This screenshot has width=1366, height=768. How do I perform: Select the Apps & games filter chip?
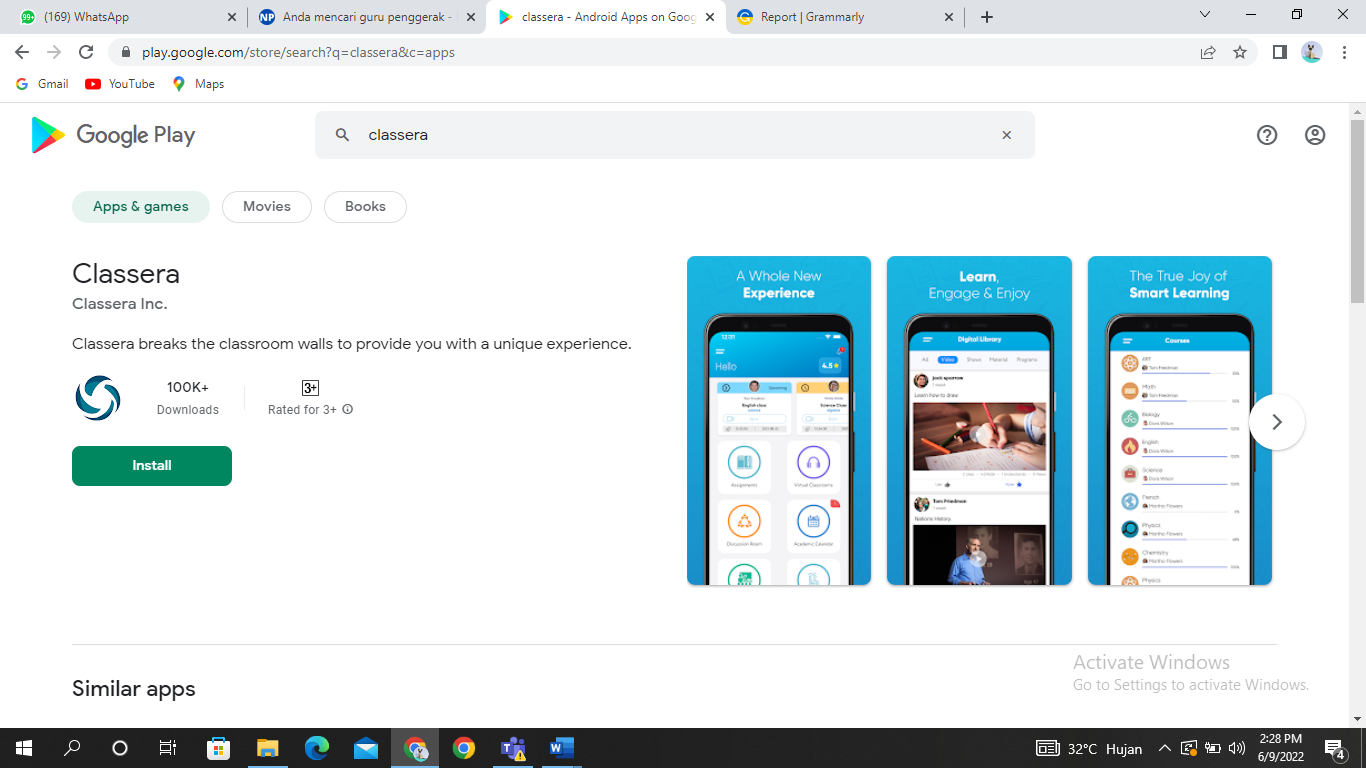click(x=141, y=207)
